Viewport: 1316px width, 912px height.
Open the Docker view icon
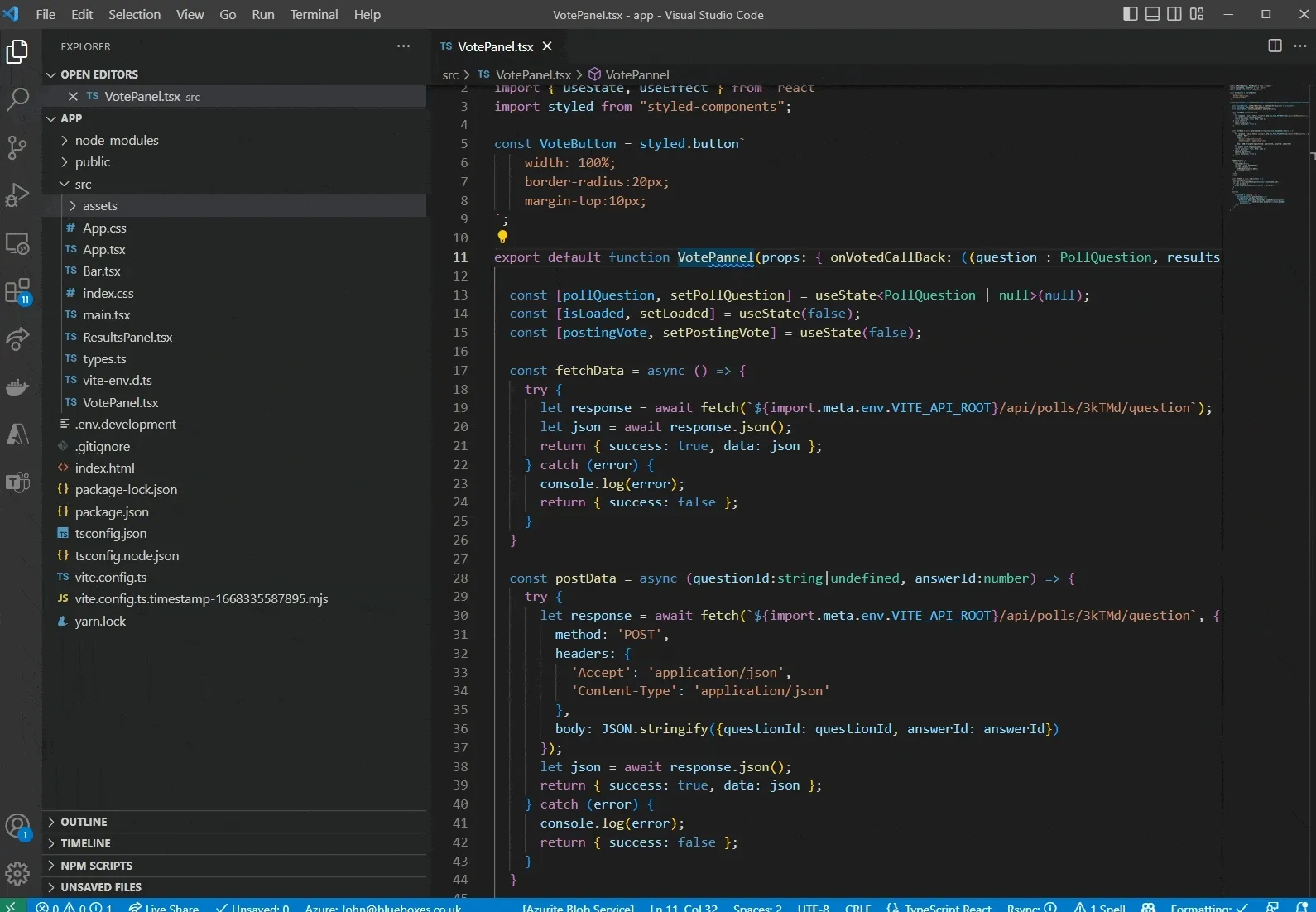coord(17,386)
